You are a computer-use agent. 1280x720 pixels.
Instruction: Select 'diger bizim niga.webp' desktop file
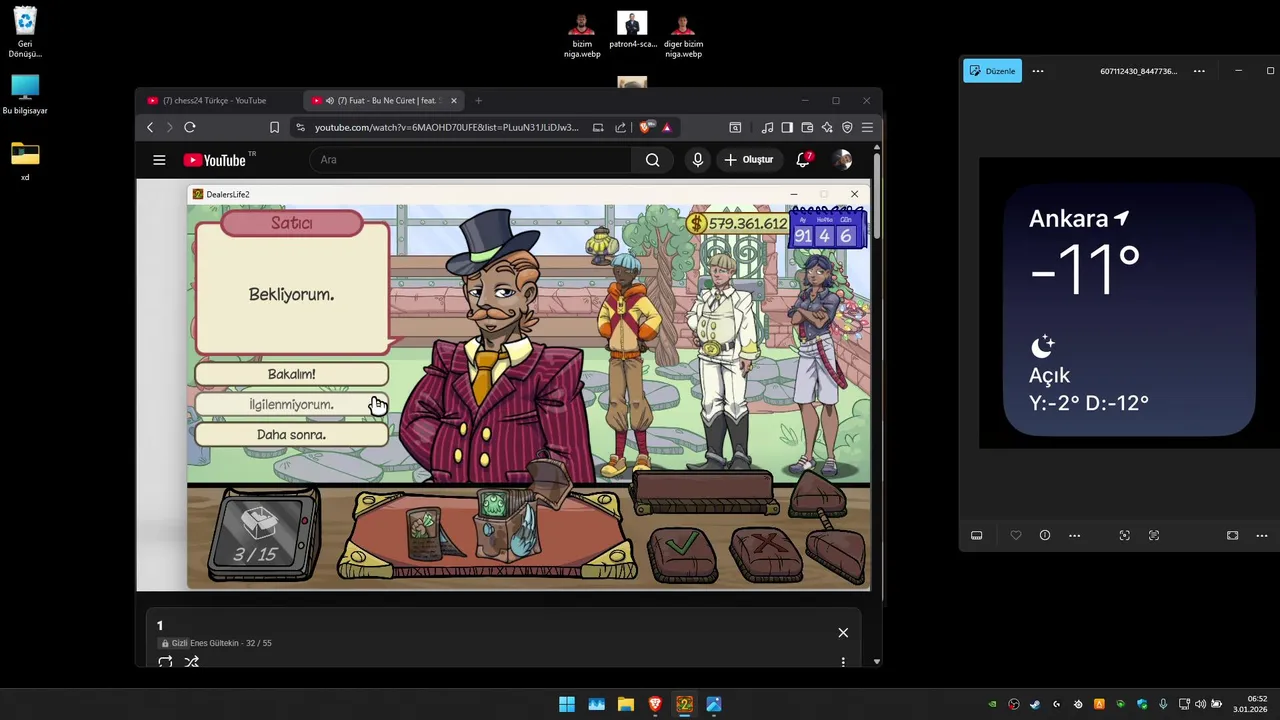683,34
